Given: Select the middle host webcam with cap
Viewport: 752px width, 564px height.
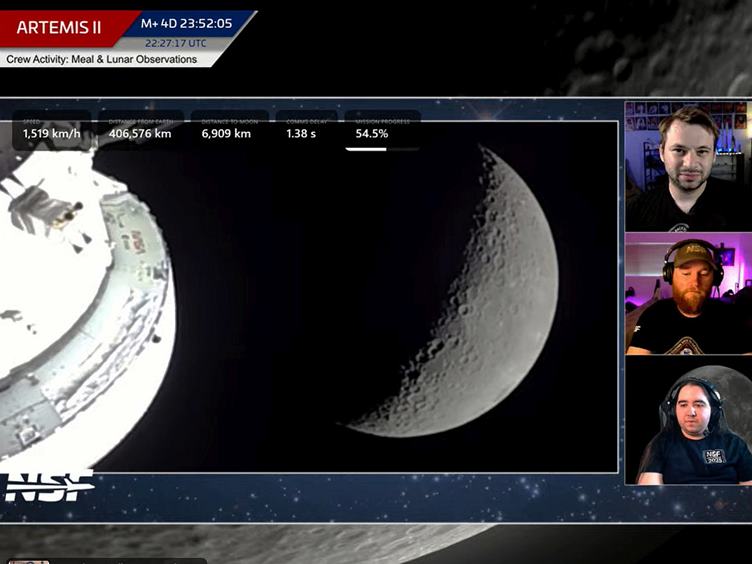Looking at the screenshot, I should 687,294.
